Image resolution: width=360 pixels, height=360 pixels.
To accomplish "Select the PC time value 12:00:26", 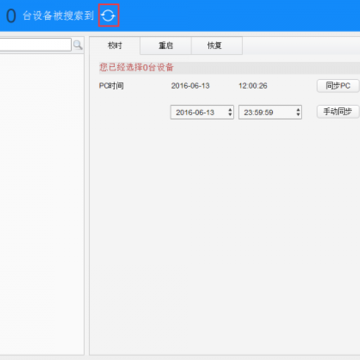I will click(253, 86).
